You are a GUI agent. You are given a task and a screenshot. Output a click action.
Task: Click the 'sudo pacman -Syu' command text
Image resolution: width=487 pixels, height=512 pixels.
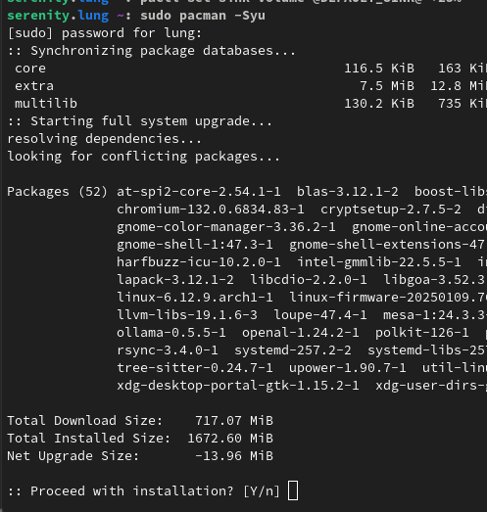(203, 16)
